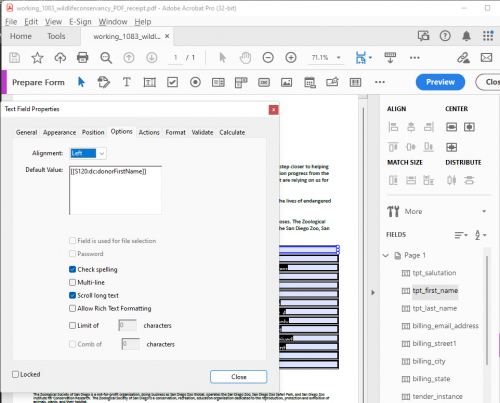Add an image field with the Image Field tool
The image size is (500, 403).
286,82
